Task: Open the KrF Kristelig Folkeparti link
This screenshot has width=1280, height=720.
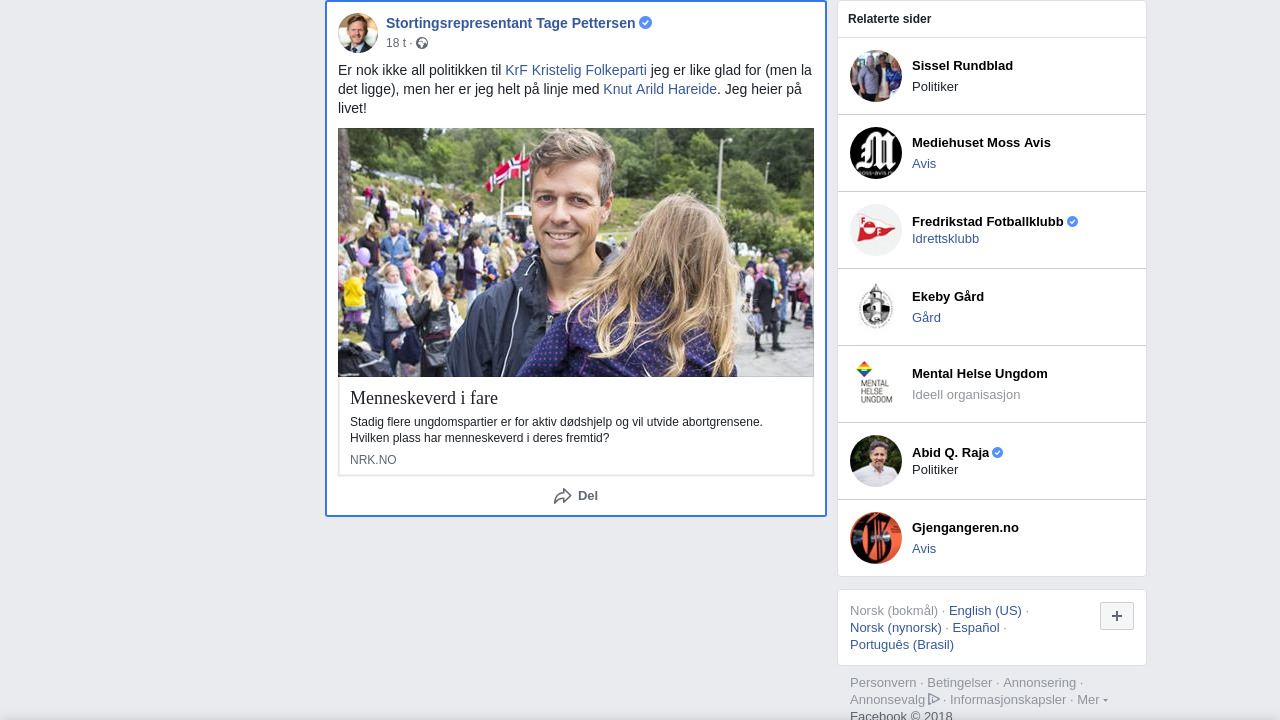Action: pyautogui.click(x=576, y=70)
